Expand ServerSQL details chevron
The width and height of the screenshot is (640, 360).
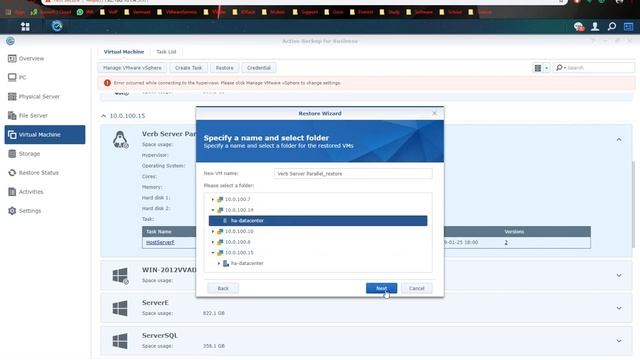619,341
